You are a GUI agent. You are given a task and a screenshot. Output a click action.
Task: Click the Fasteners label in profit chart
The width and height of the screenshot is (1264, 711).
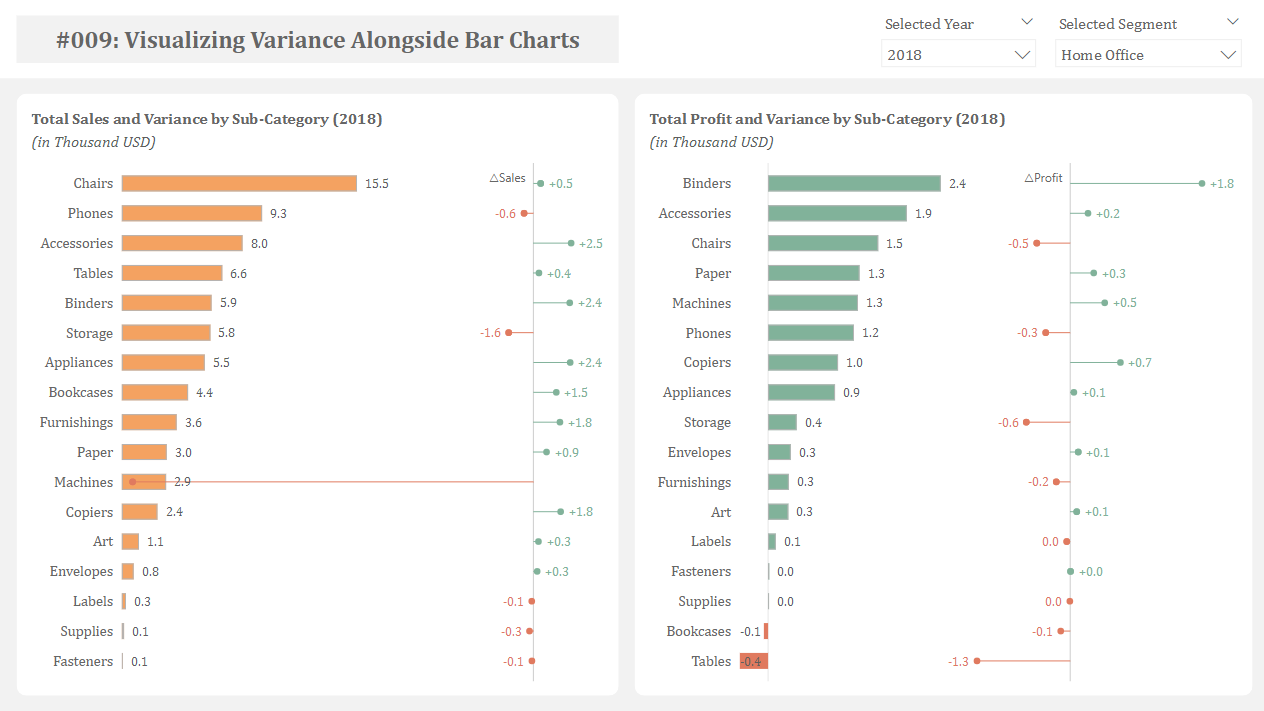point(701,571)
